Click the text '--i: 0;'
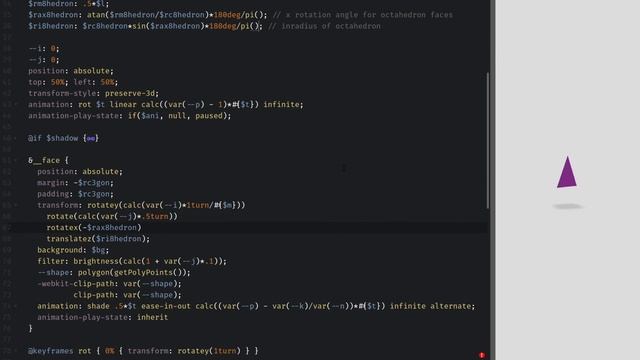Image resolution: width=640 pixels, height=360 pixels. click(x=44, y=49)
